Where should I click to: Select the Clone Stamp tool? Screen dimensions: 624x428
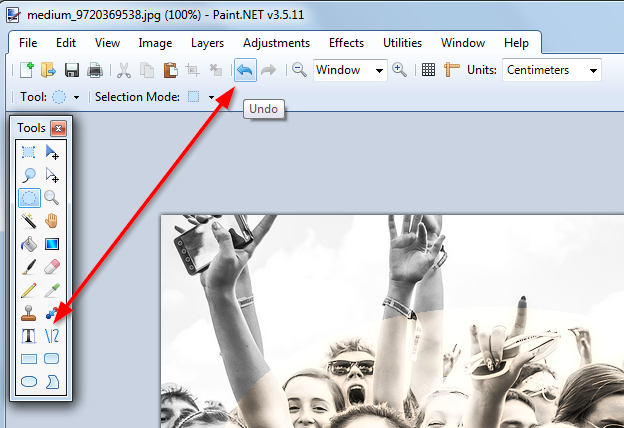tap(29, 313)
